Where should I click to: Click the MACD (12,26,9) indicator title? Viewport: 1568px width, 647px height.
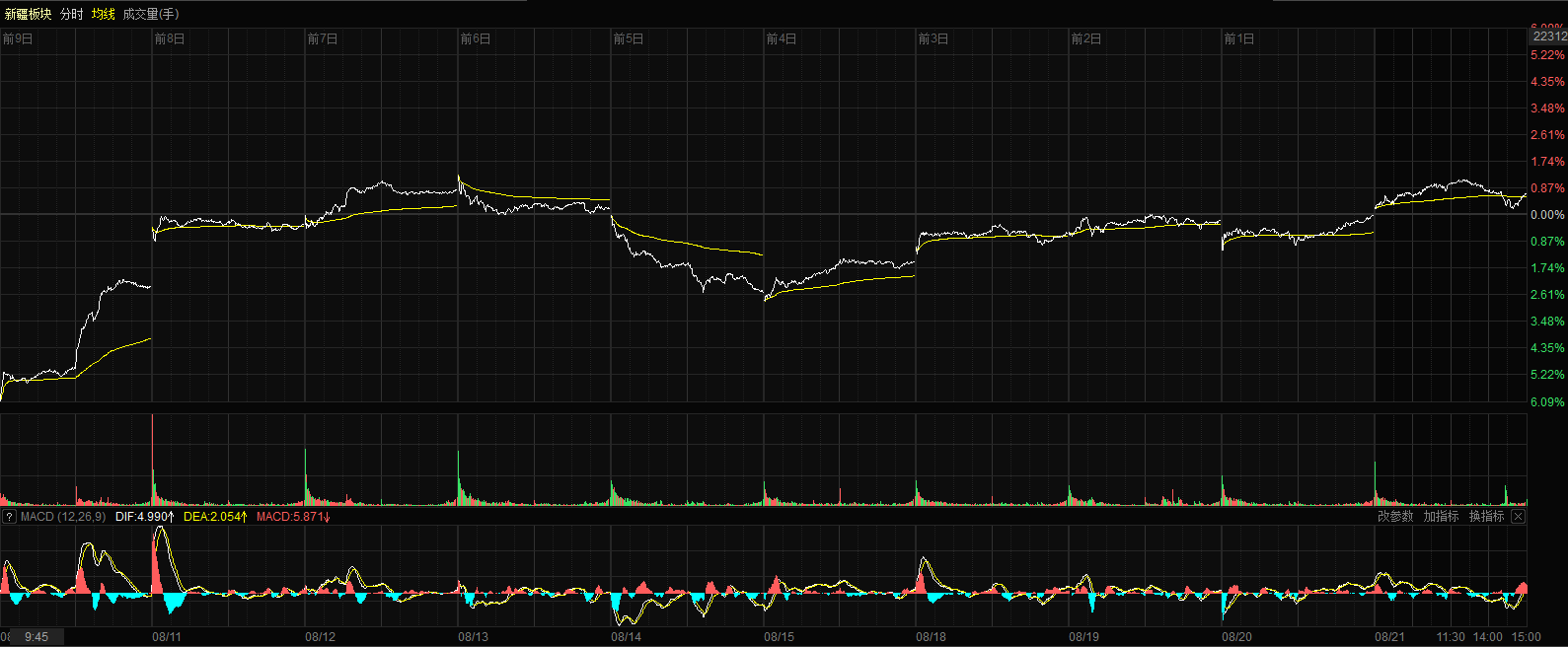pos(63,517)
